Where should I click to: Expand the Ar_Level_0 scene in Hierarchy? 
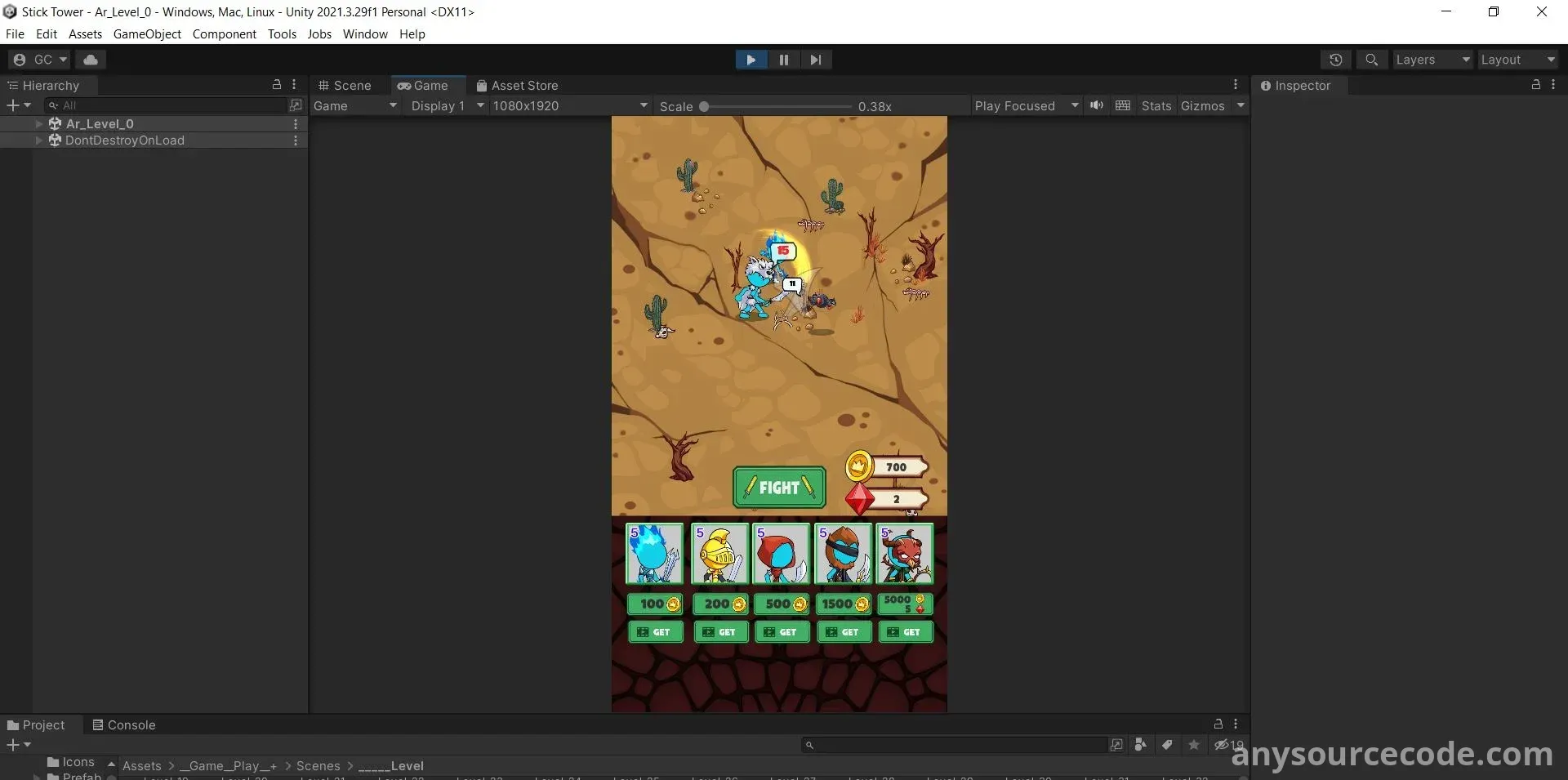pos(38,124)
